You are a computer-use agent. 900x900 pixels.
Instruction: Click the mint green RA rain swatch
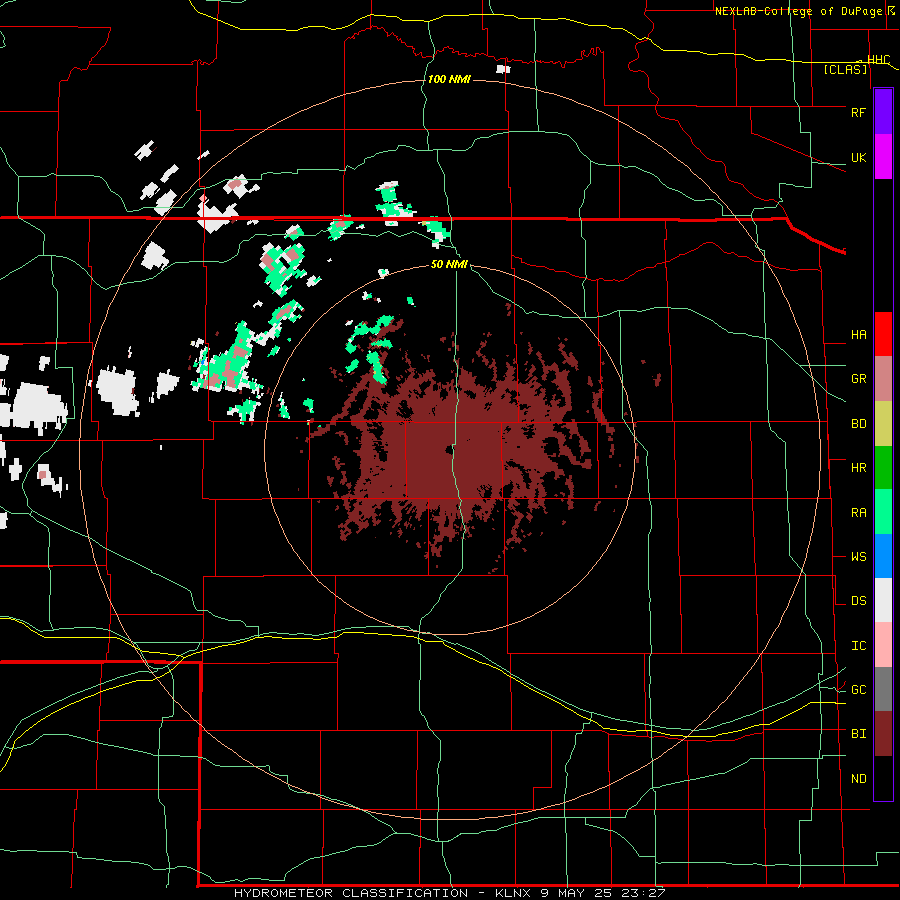883,512
